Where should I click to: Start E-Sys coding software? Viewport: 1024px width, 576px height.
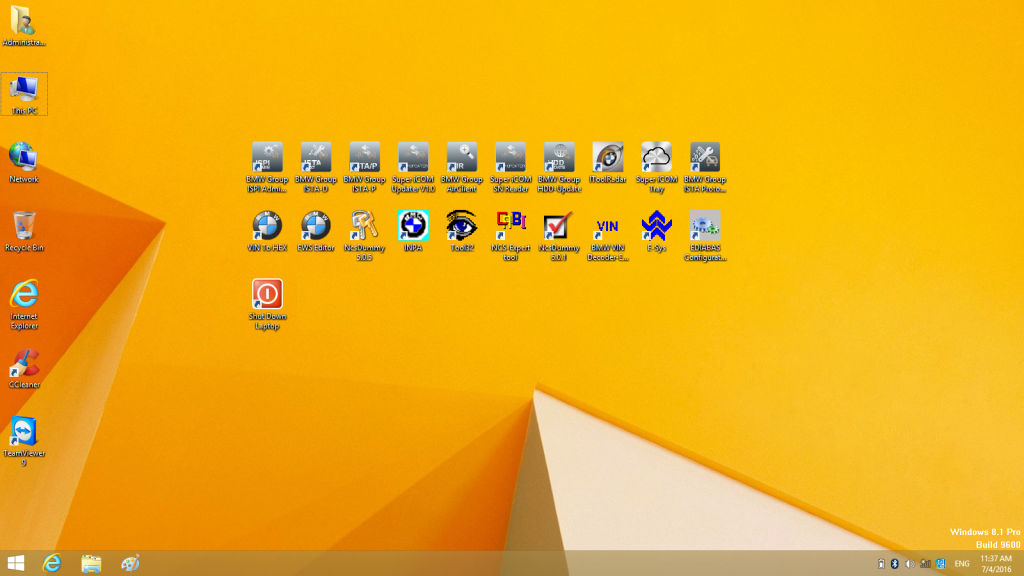point(655,225)
